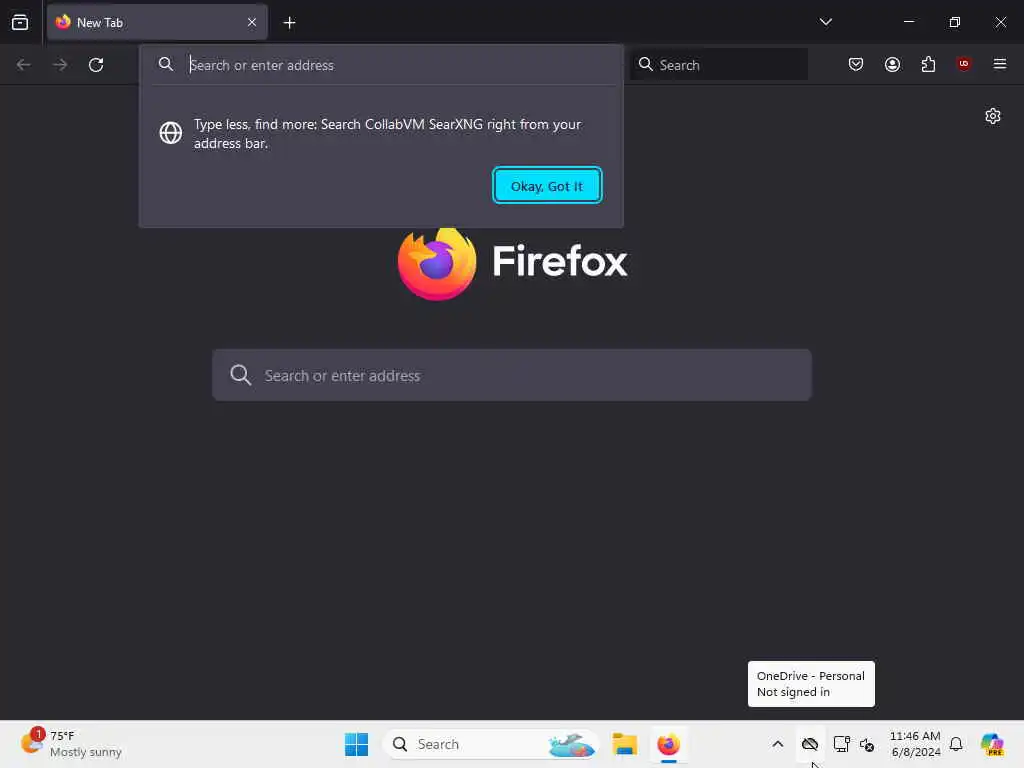The height and width of the screenshot is (768, 1024).
Task: Open the Firefox account menu
Action: click(892, 64)
